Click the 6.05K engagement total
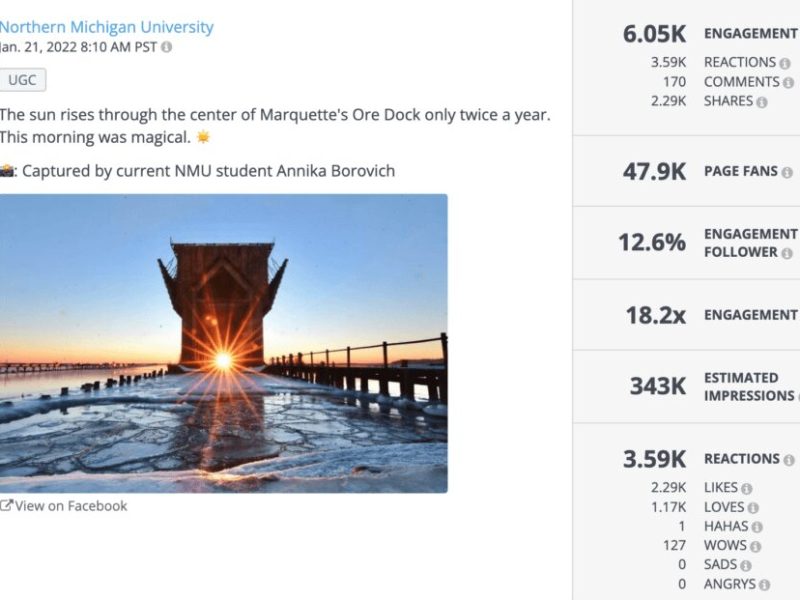 click(654, 34)
